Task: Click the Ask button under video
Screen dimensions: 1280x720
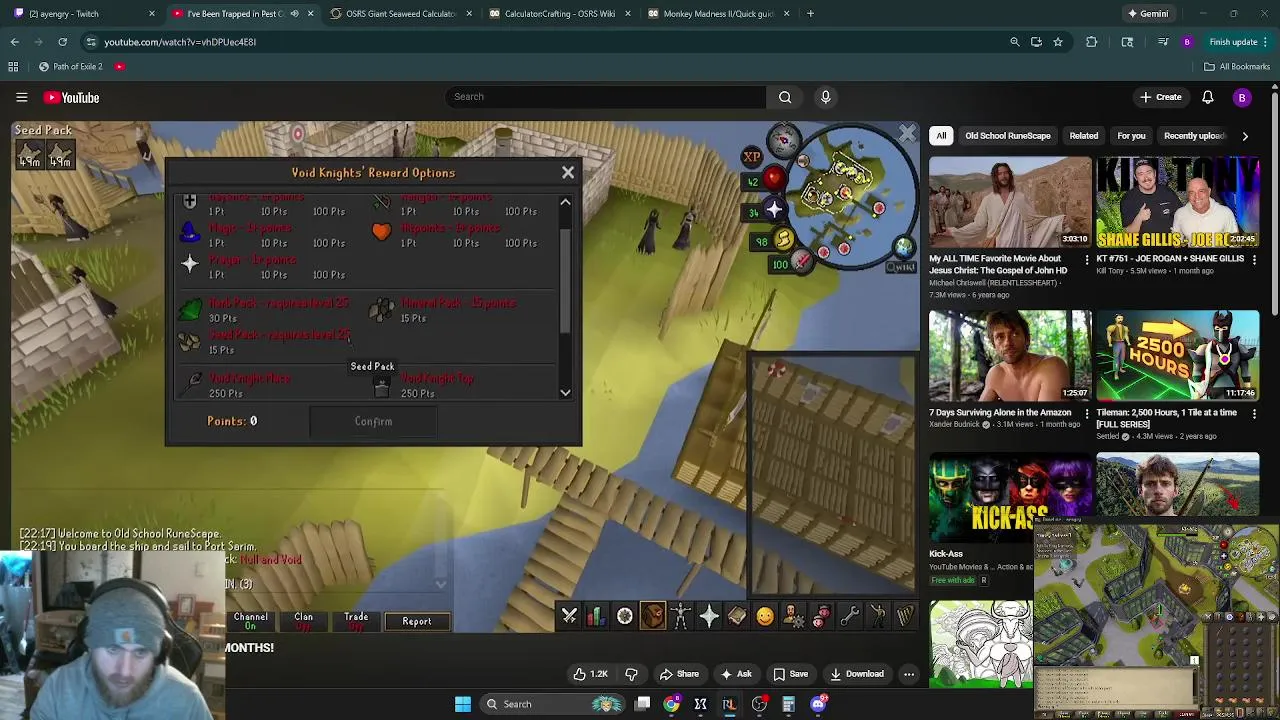Action: tap(736, 674)
